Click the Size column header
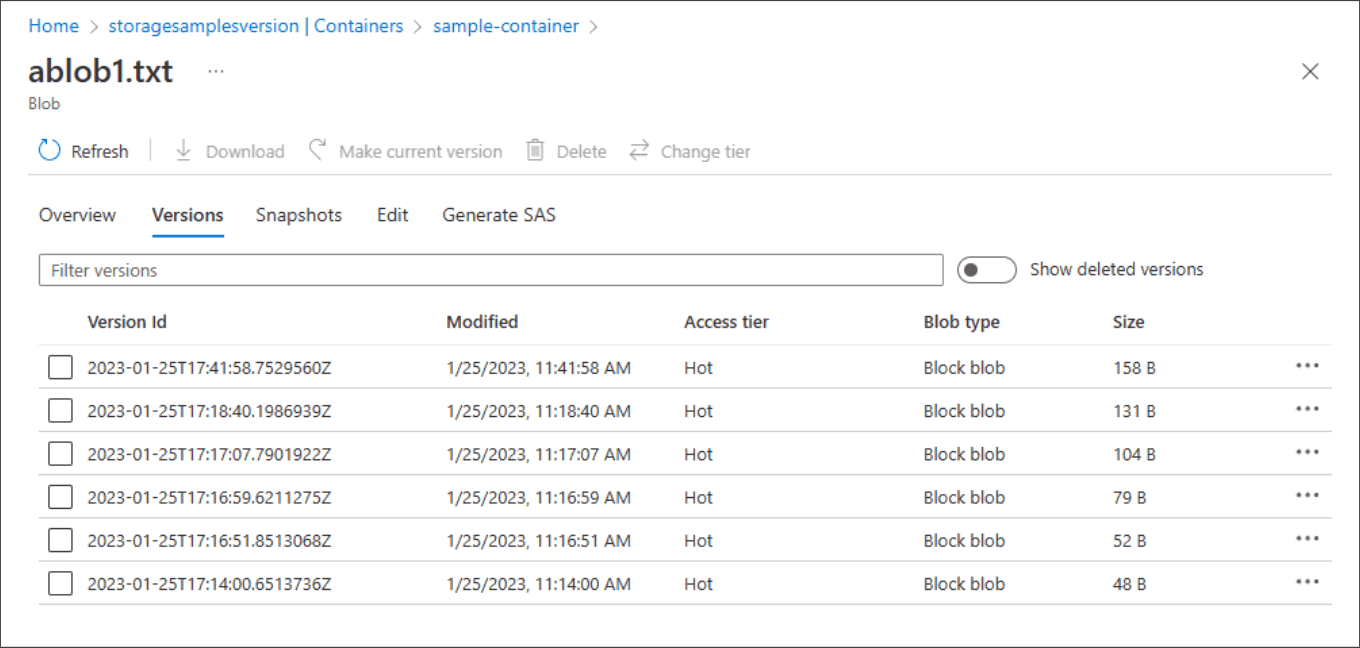1360x648 pixels. (1129, 322)
